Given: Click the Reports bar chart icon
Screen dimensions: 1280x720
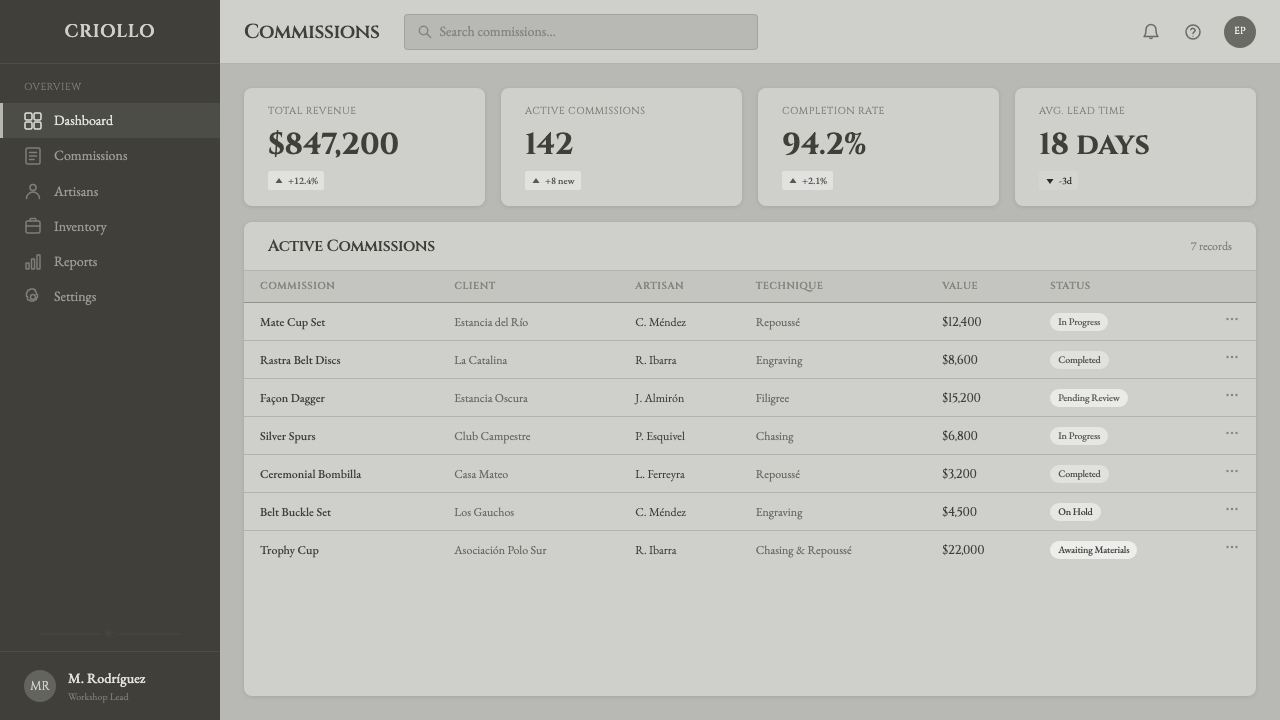Looking at the screenshot, I should (33, 262).
